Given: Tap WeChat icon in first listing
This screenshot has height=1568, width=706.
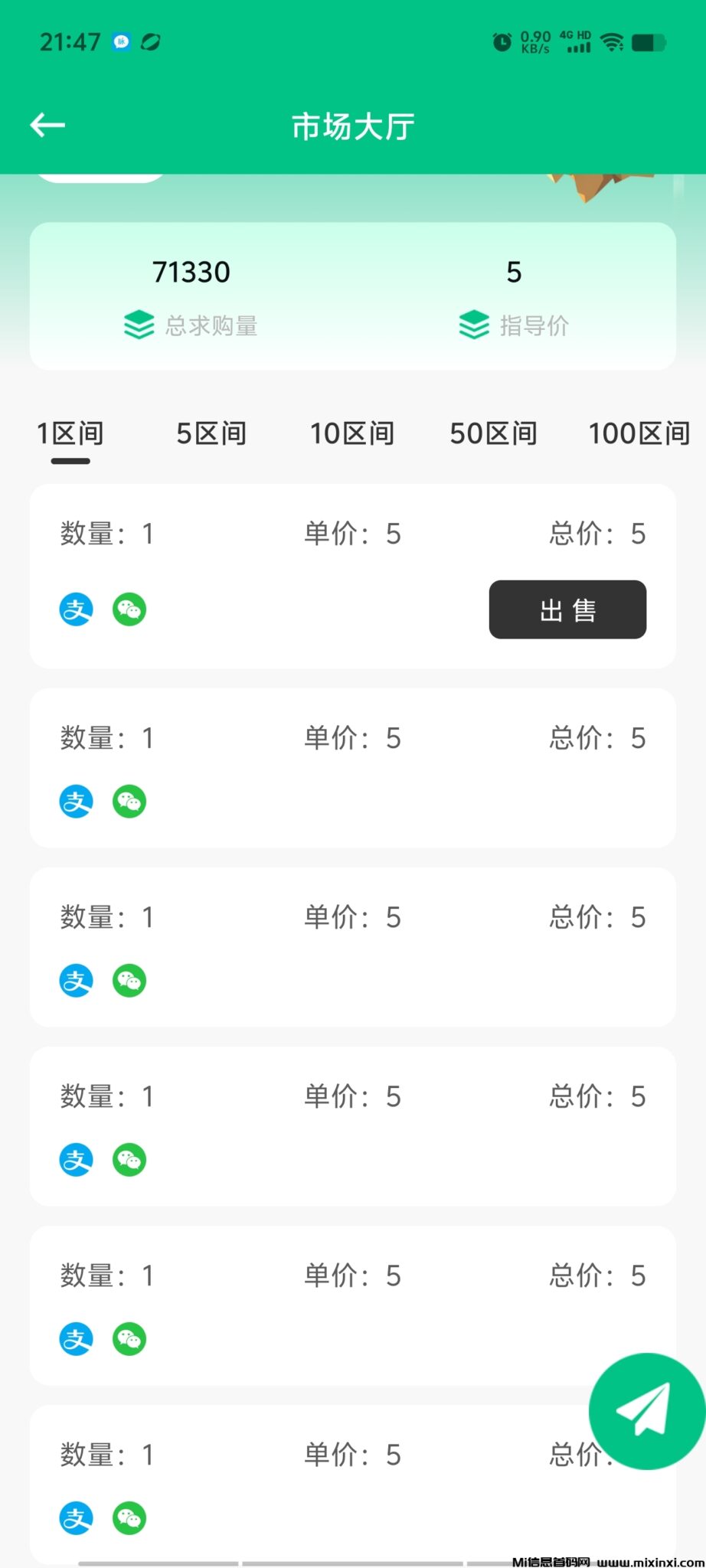Looking at the screenshot, I should pos(129,609).
